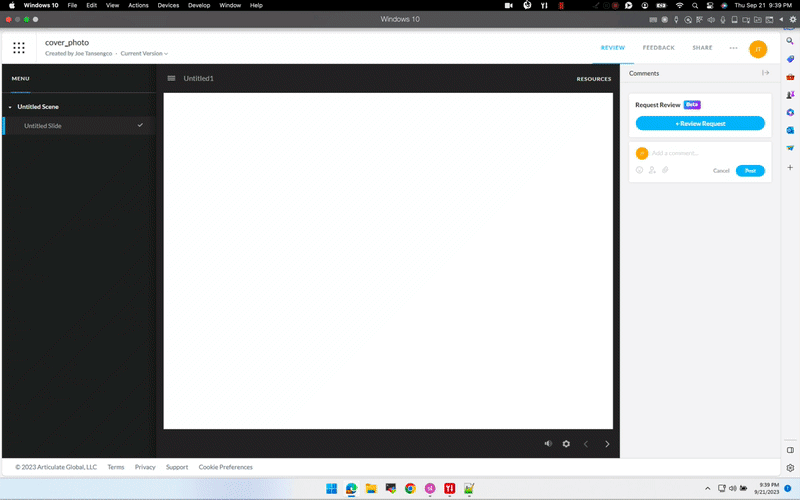Image resolution: width=800 pixels, height=500 pixels.
Task: Open the Edge sidebar games chess icon
Action: [x=790, y=95]
